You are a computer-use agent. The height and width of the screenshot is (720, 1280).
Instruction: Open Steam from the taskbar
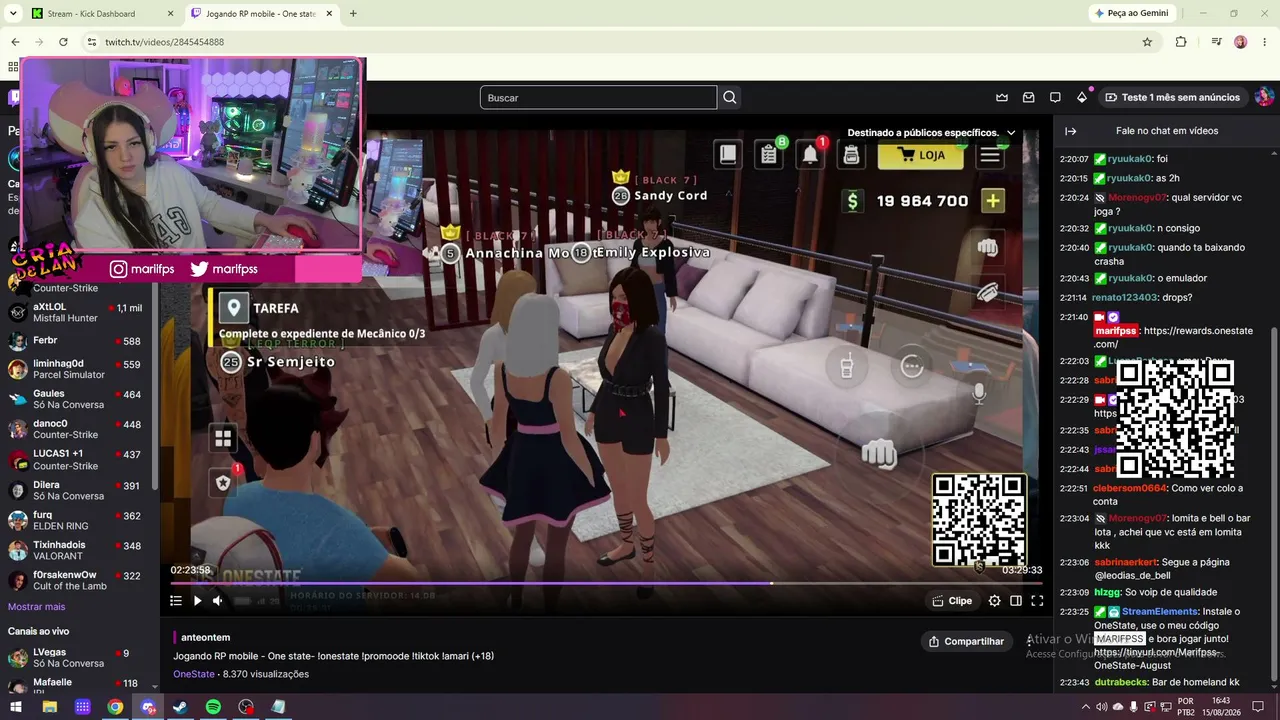pyautogui.click(x=181, y=707)
